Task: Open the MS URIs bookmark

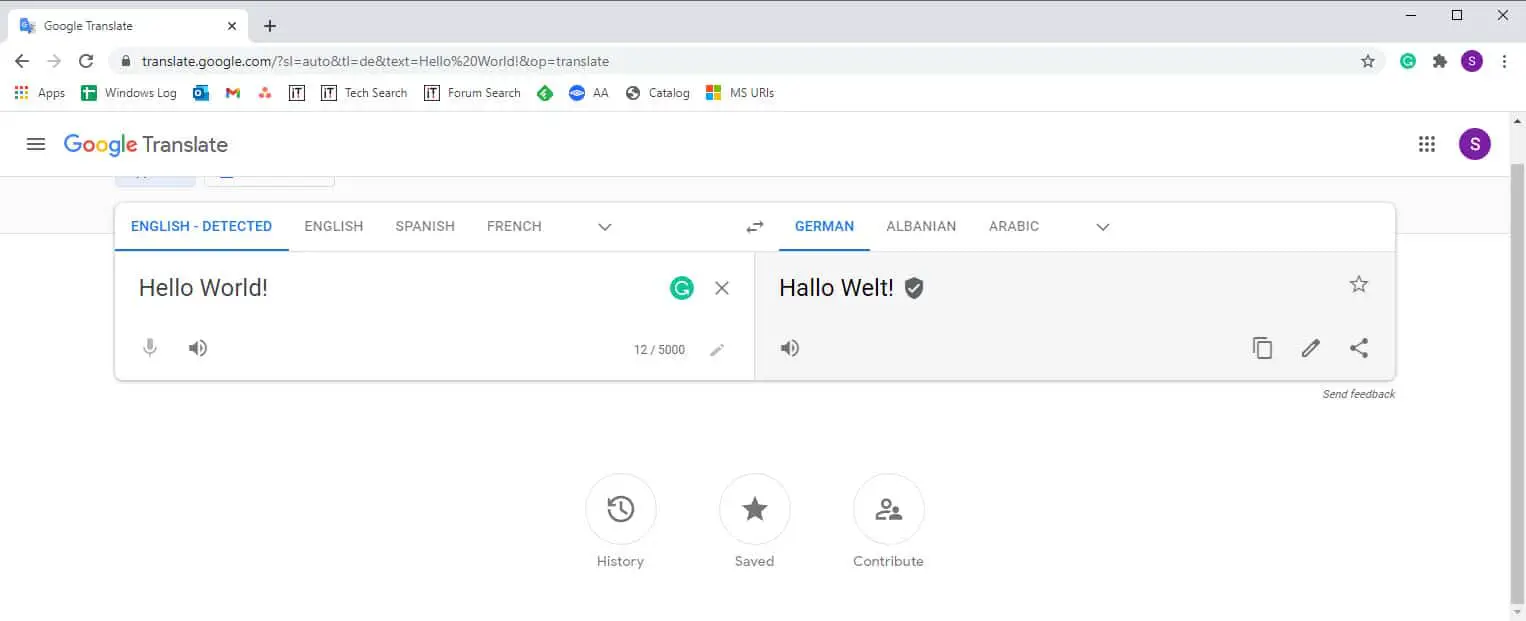Action: (x=740, y=93)
